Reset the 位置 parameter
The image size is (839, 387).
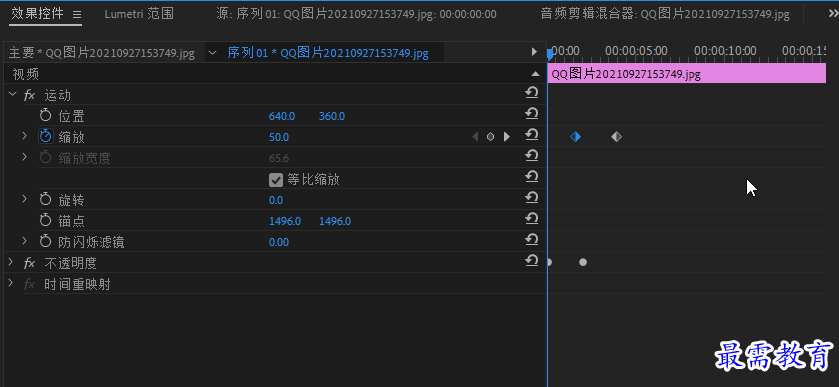pyautogui.click(x=531, y=114)
